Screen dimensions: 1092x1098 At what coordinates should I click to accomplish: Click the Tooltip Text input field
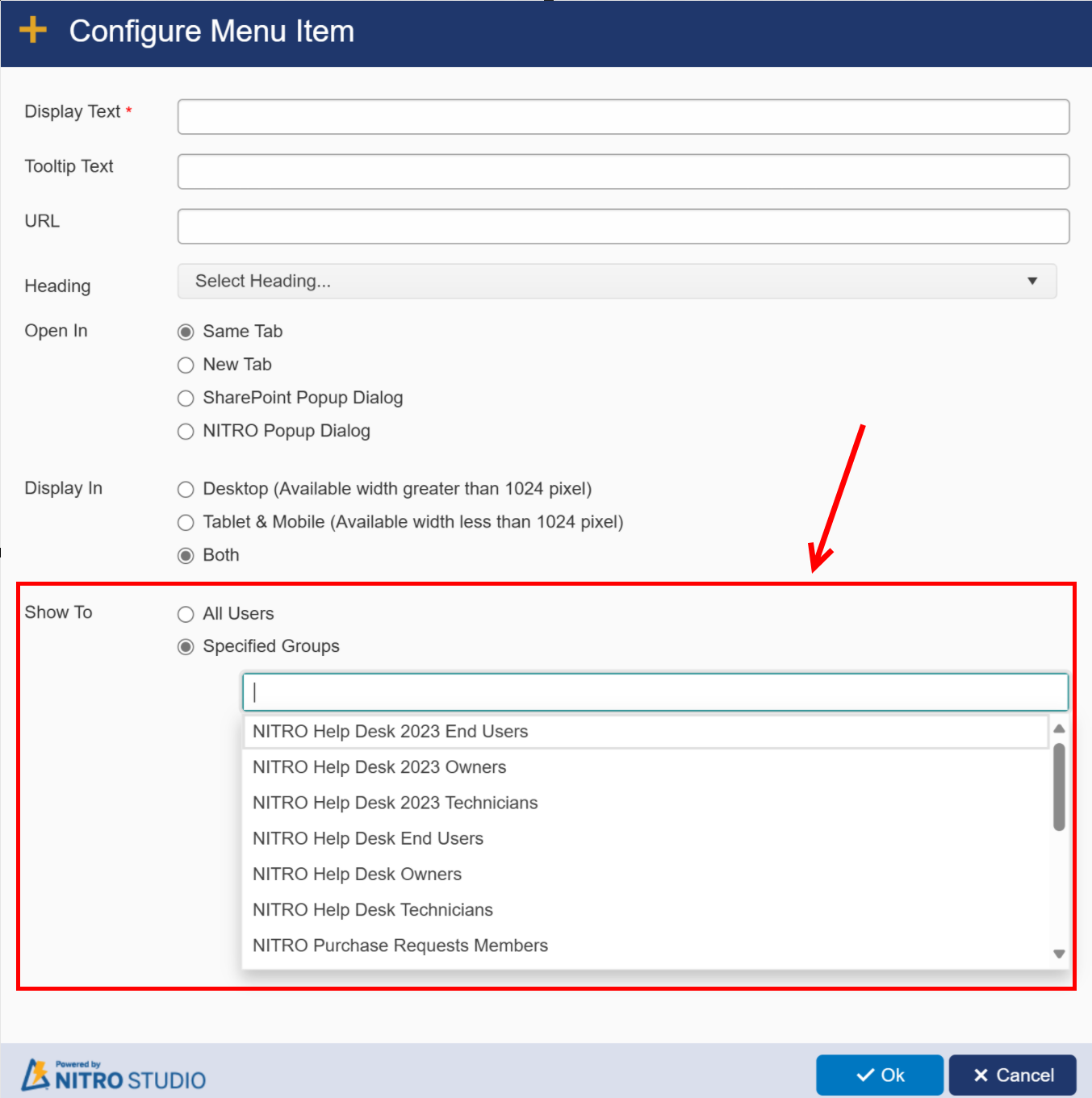(623, 172)
